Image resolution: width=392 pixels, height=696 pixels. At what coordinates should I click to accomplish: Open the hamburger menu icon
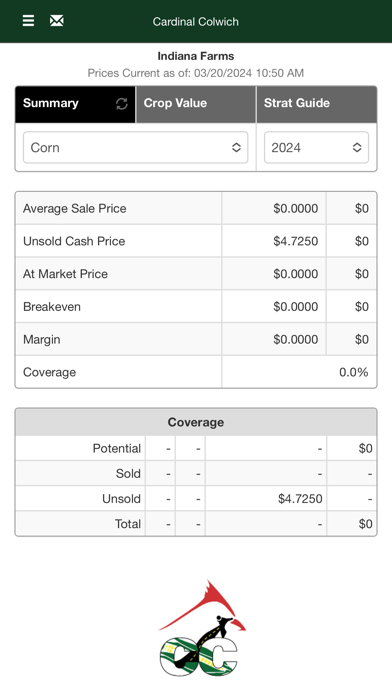[x=28, y=21]
